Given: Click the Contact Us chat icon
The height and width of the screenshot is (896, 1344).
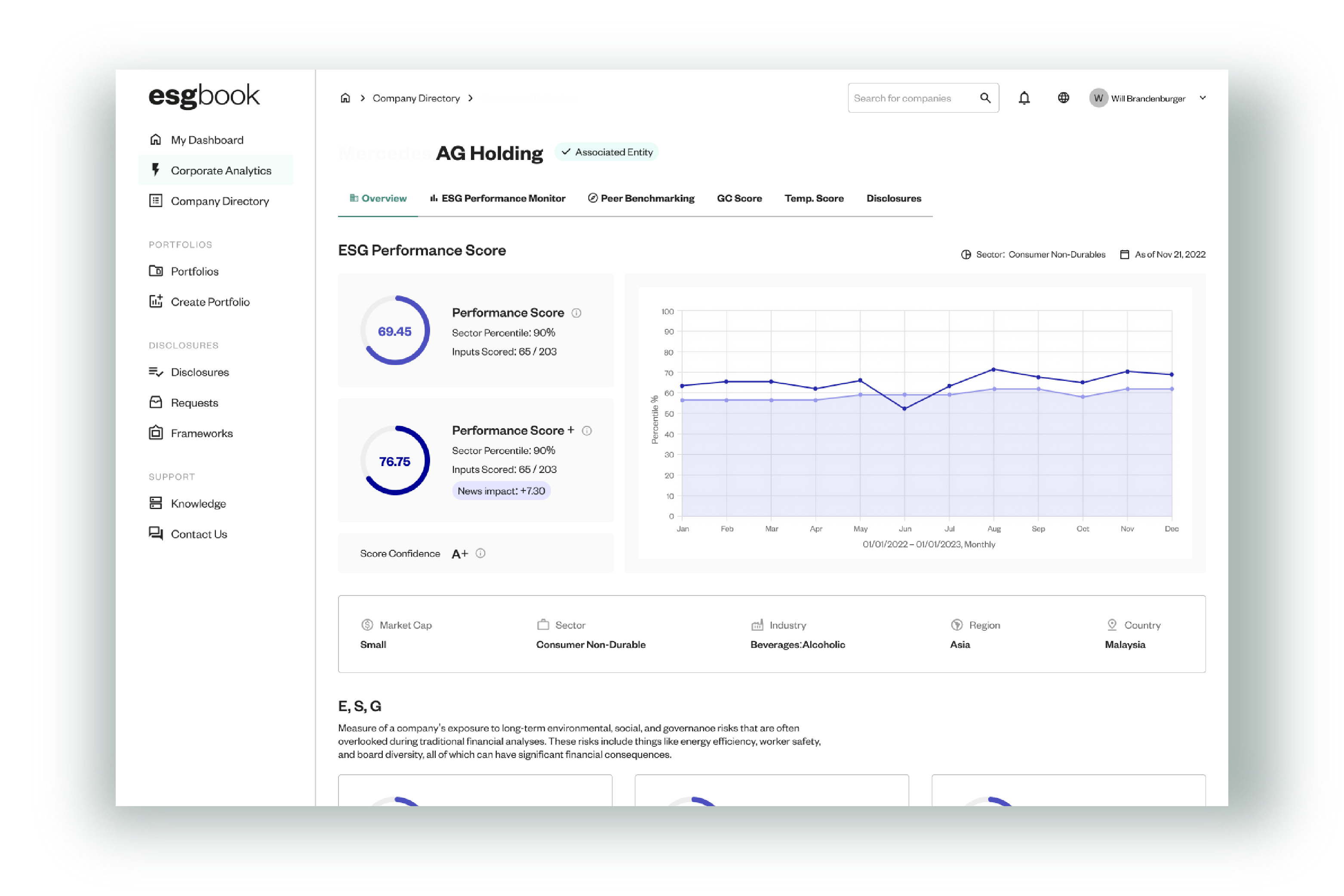Looking at the screenshot, I should pyautogui.click(x=156, y=533).
